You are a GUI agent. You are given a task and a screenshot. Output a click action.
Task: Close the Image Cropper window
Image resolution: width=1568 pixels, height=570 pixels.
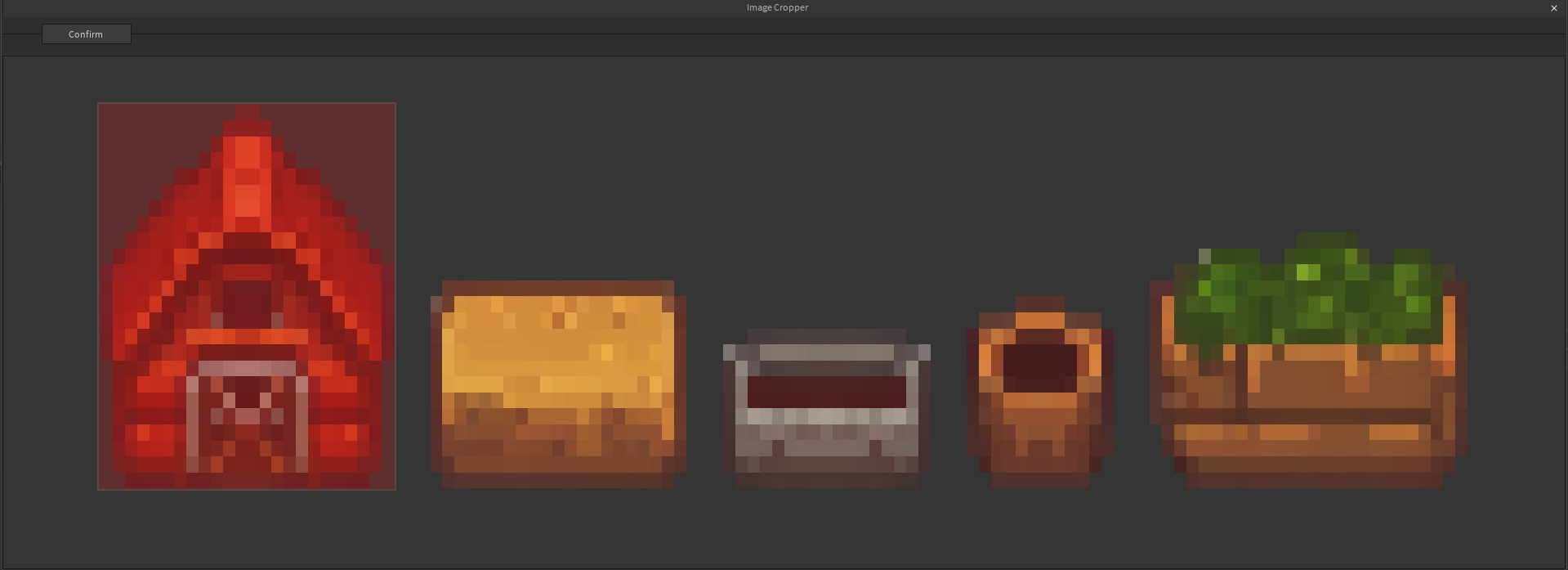[x=1553, y=8]
